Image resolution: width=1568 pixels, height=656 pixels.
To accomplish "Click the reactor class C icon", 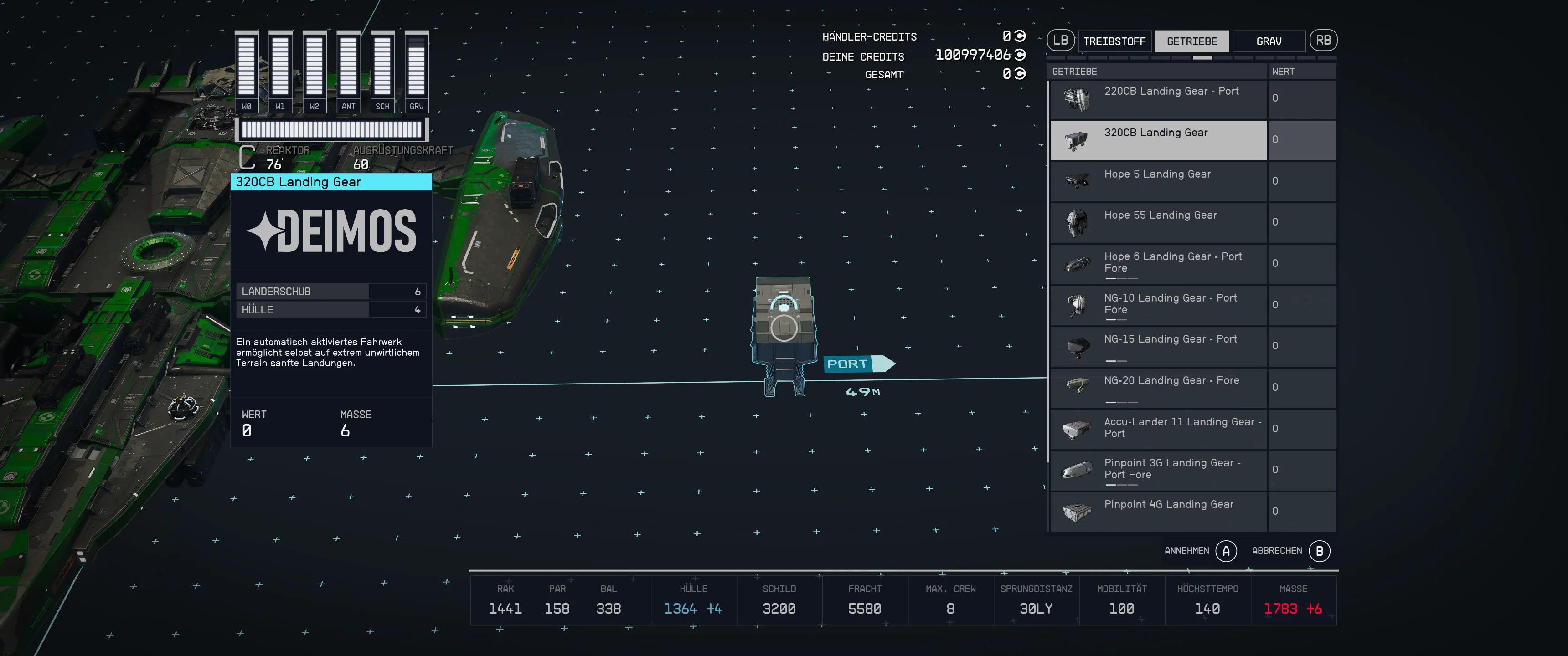I will tap(247, 157).
